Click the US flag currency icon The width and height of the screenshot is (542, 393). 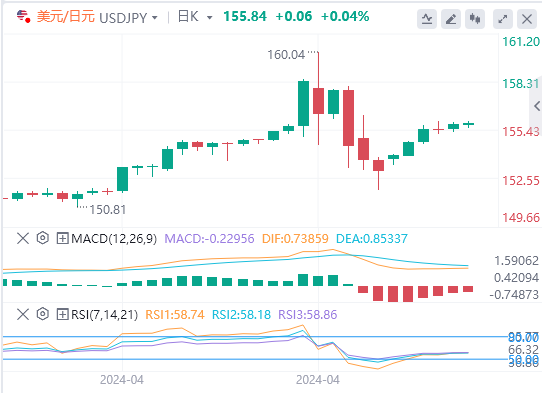pos(23,16)
